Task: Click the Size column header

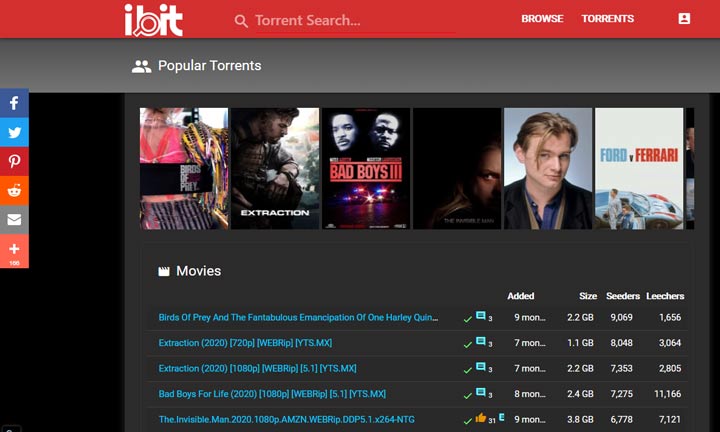Action: pos(588,296)
